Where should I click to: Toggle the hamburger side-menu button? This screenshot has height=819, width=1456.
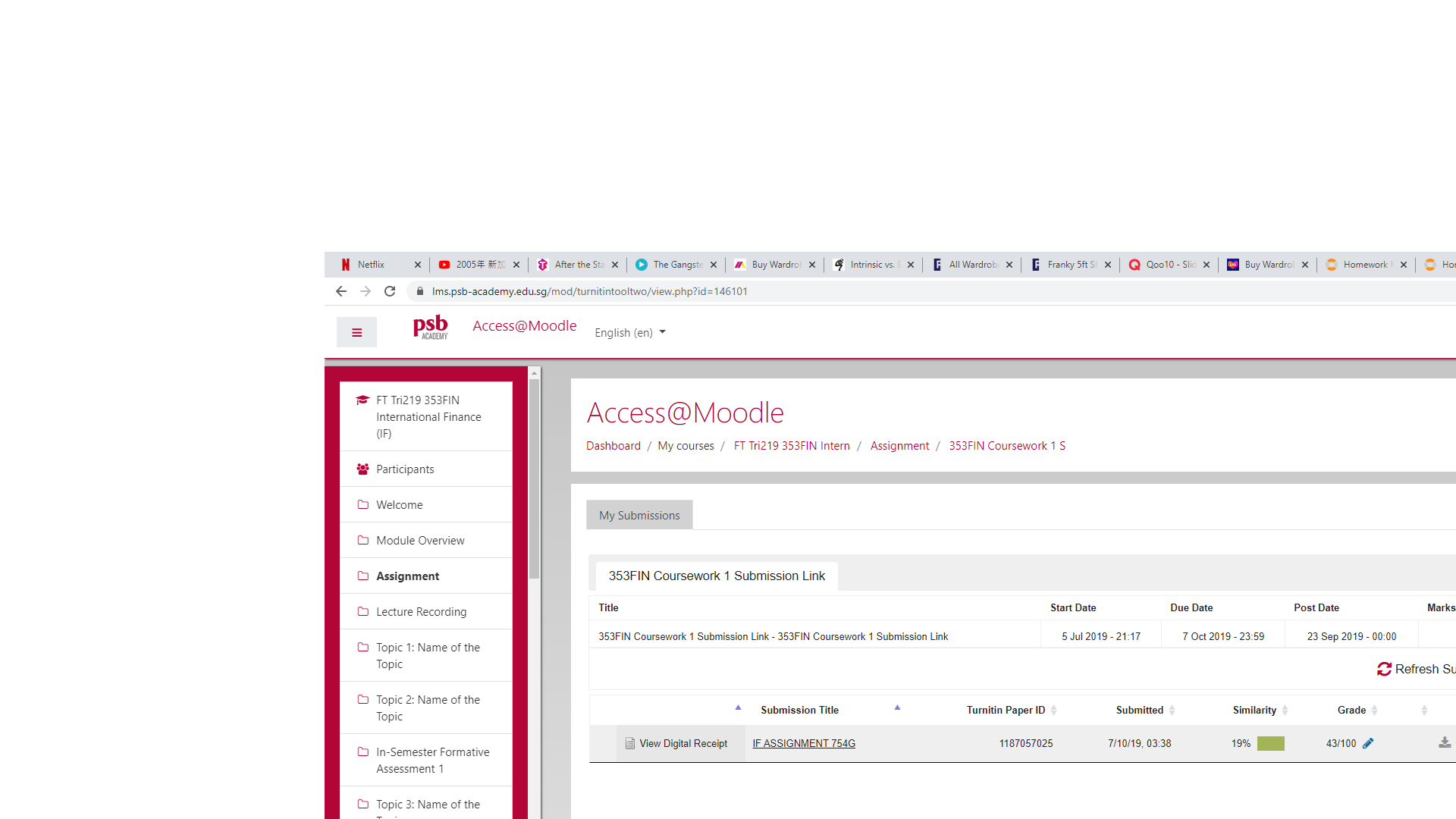356,332
